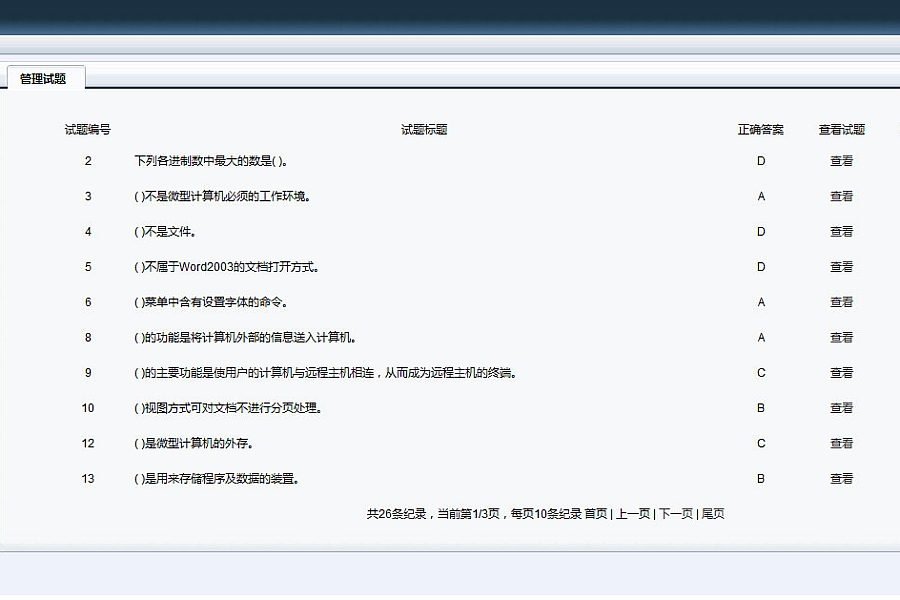Click 查看 in the Word2003 question row
The width and height of the screenshot is (900, 600).
tap(841, 267)
